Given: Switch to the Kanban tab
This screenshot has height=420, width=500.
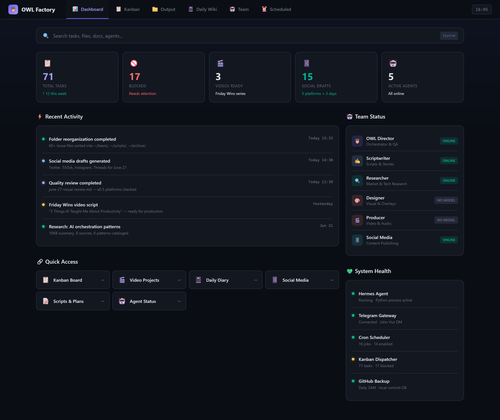Looking at the screenshot, I should [x=128, y=9].
